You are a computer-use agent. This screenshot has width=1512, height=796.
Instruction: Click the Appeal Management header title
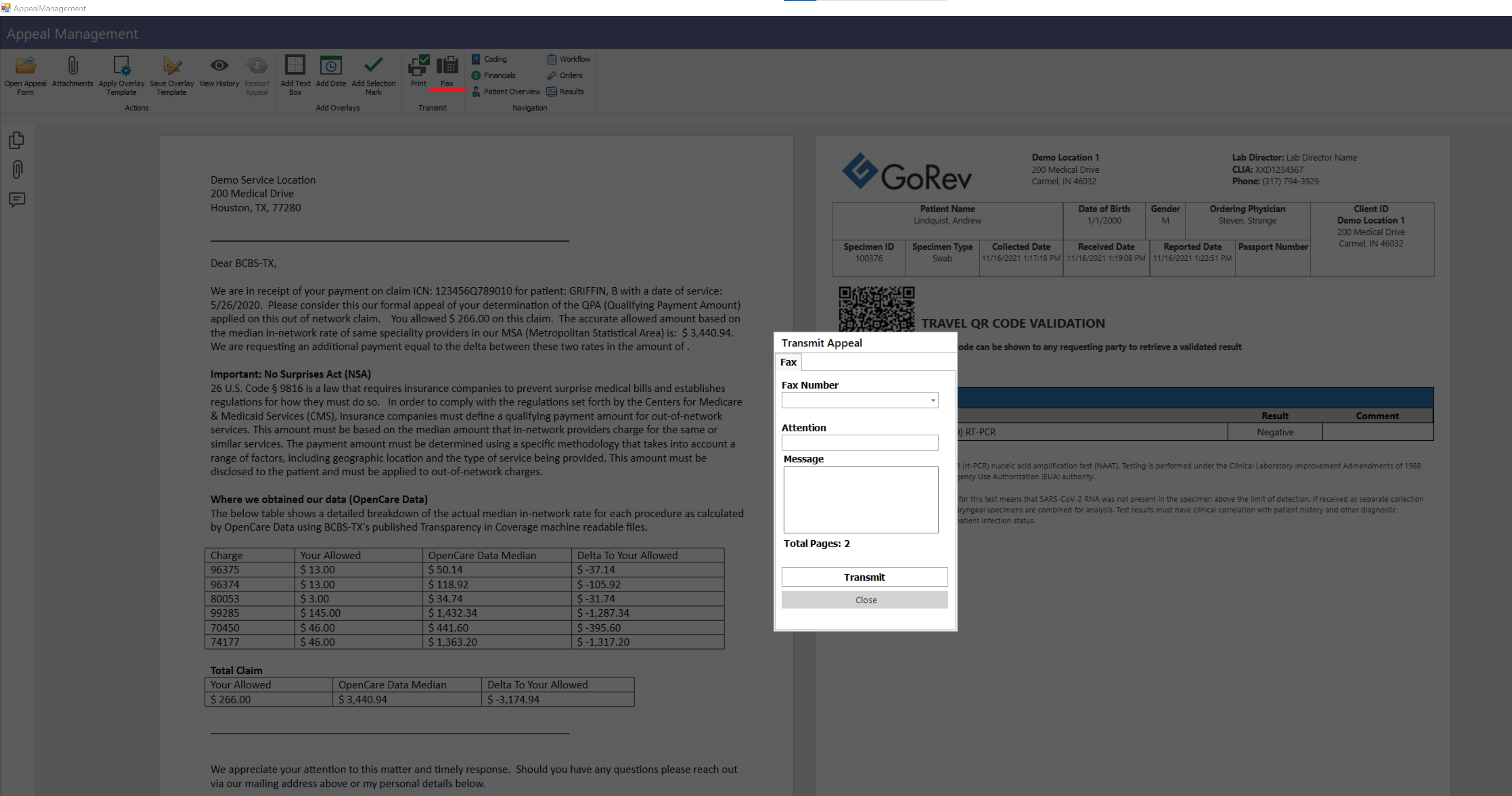click(x=72, y=34)
